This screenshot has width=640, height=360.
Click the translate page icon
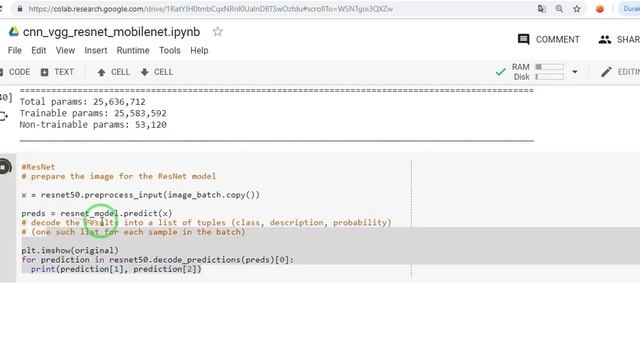542,9
